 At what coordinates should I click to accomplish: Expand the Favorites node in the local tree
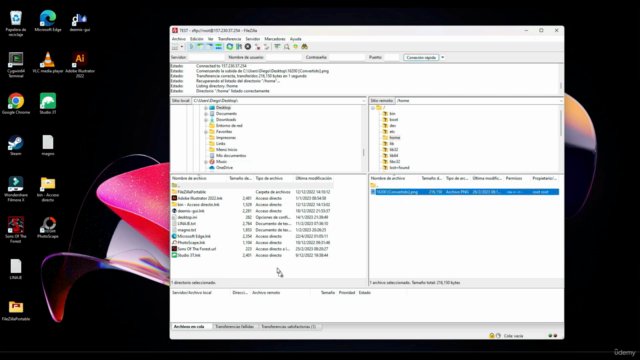point(206,132)
